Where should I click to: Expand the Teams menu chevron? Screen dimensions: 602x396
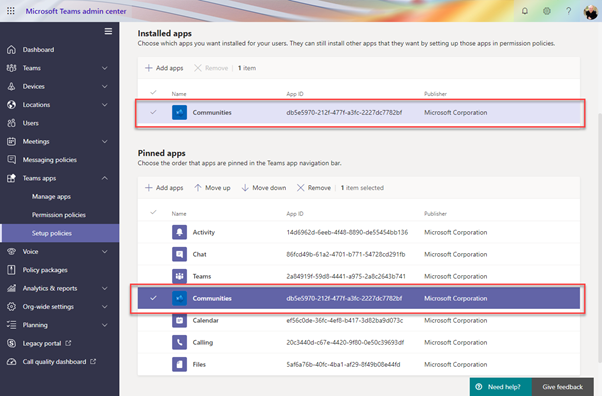(x=104, y=68)
